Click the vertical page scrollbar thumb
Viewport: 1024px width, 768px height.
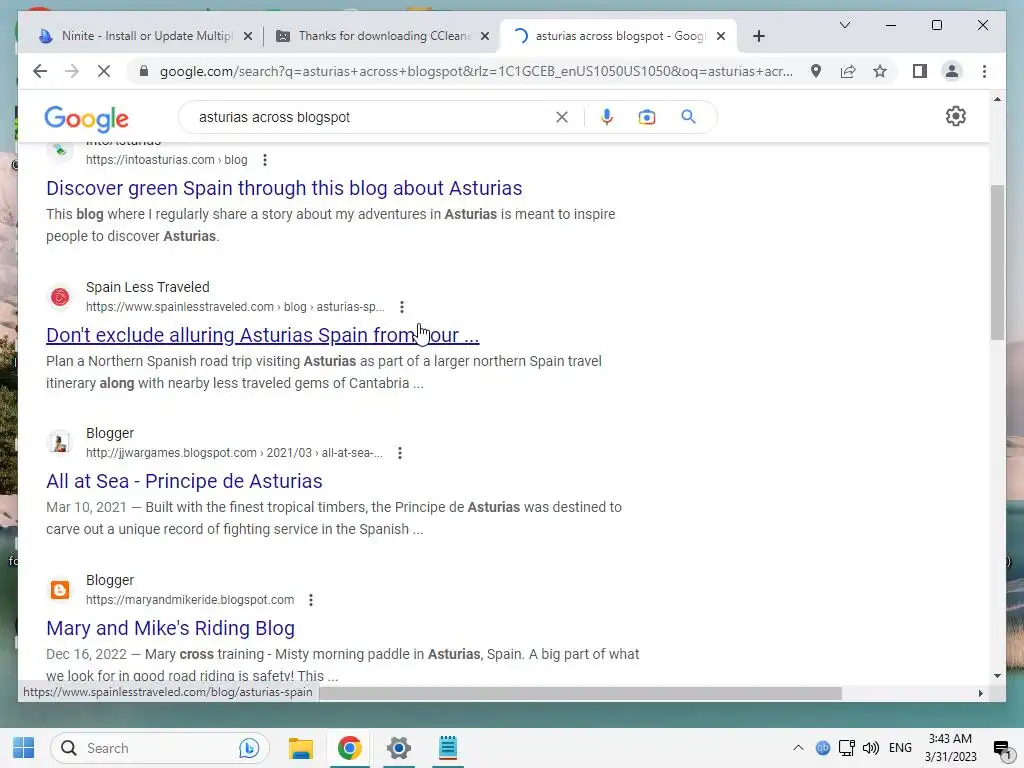997,263
